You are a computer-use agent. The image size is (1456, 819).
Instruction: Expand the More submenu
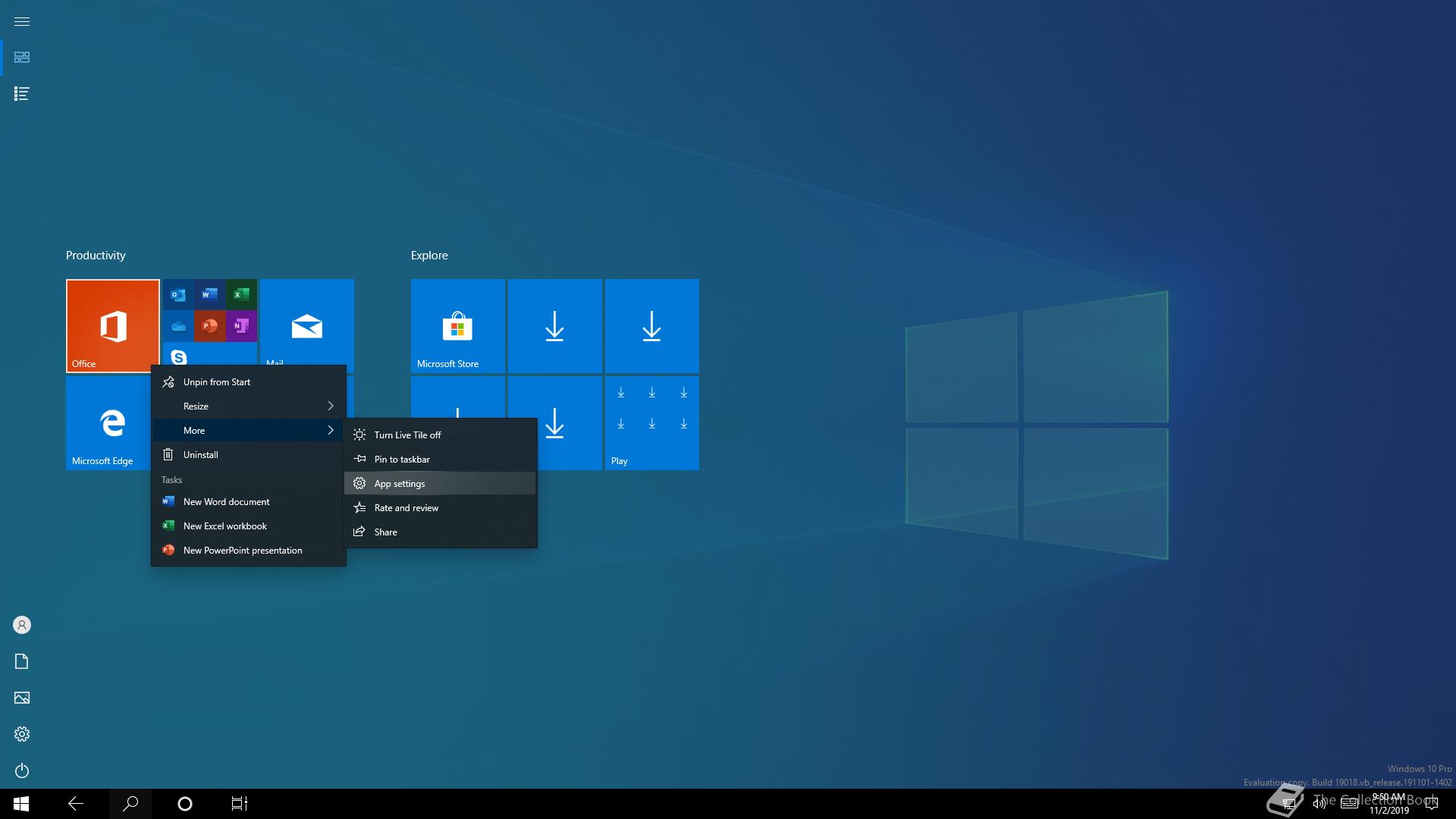click(249, 431)
